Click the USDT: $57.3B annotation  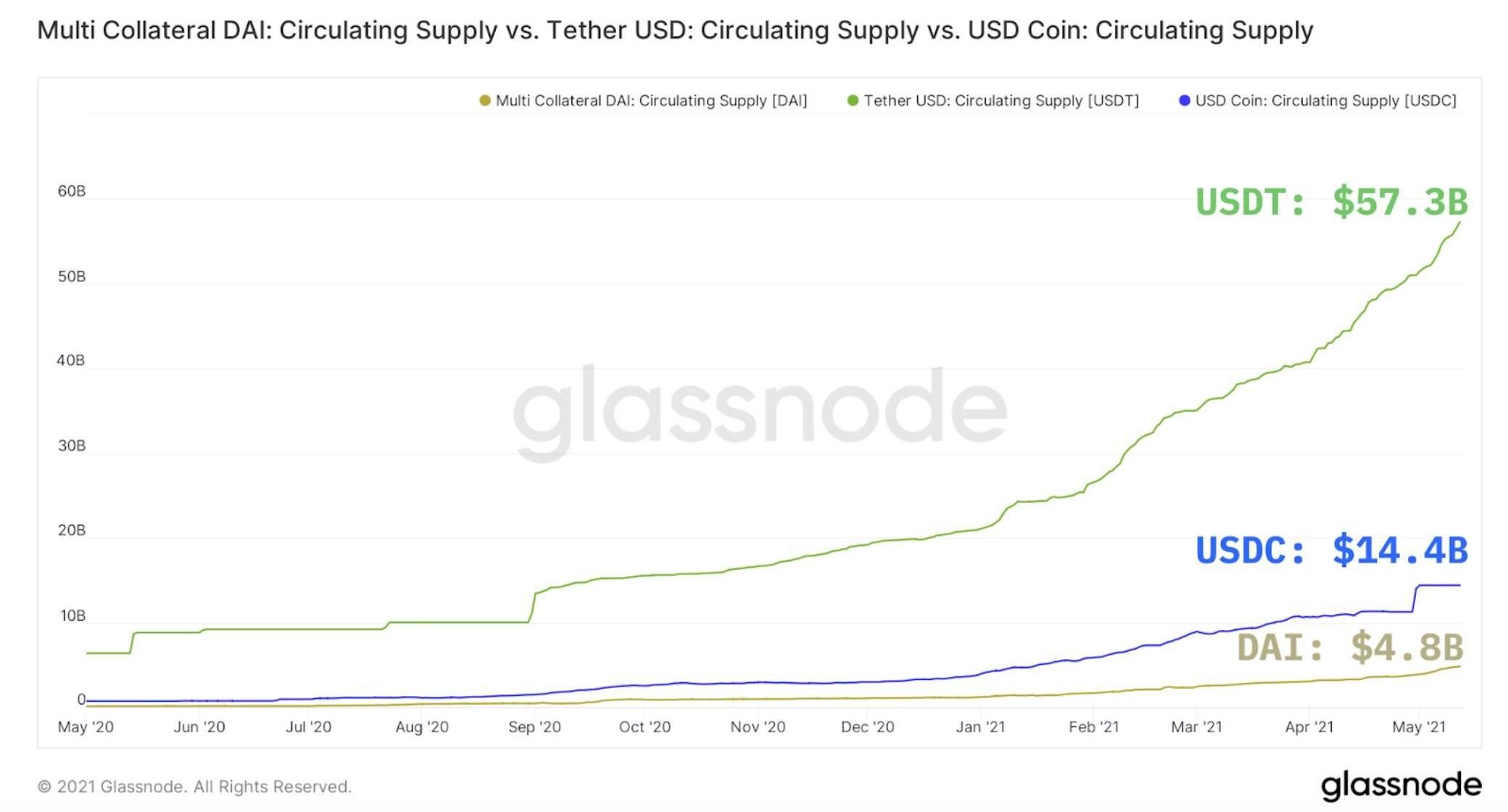click(1331, 202)
